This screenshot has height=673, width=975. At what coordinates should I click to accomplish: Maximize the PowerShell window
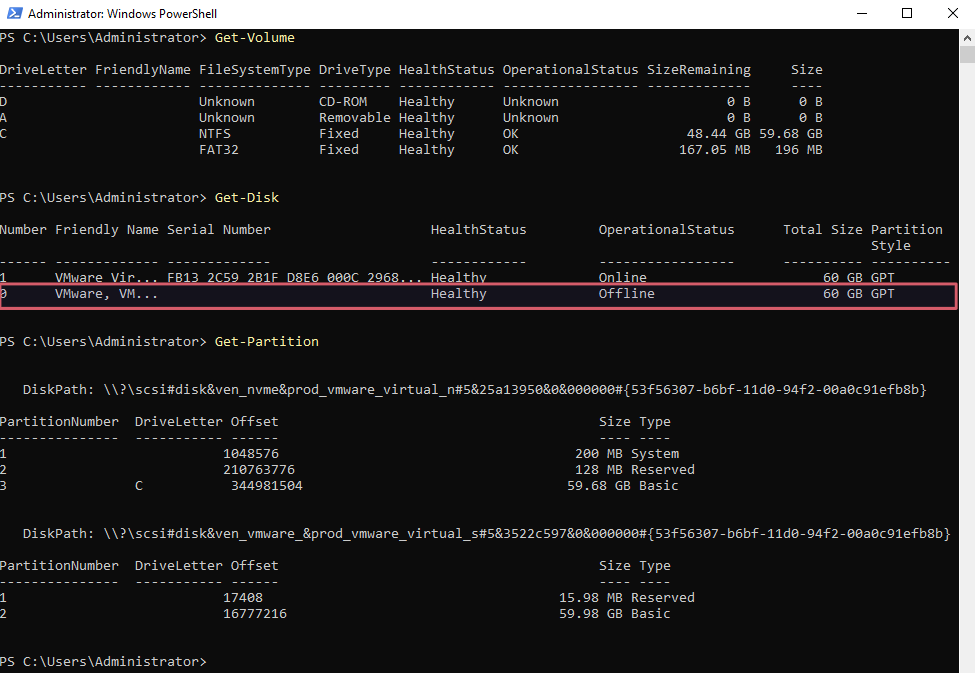click(907, 13)
